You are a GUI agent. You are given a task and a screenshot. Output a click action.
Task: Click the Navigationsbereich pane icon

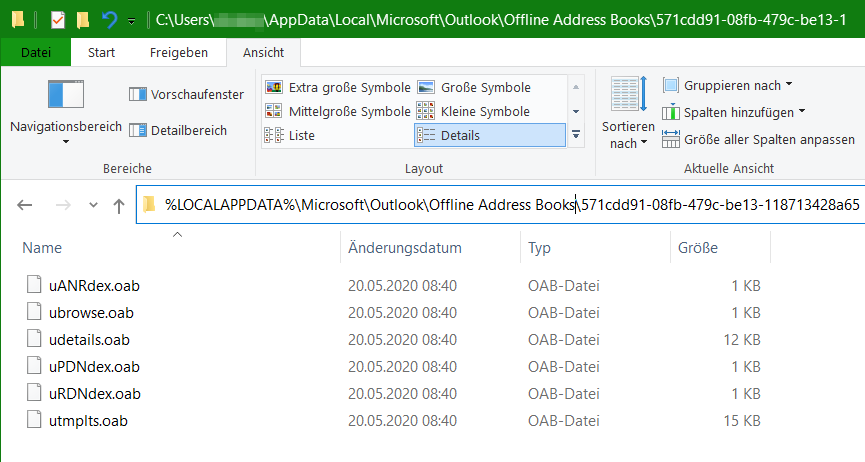point(66,95)
